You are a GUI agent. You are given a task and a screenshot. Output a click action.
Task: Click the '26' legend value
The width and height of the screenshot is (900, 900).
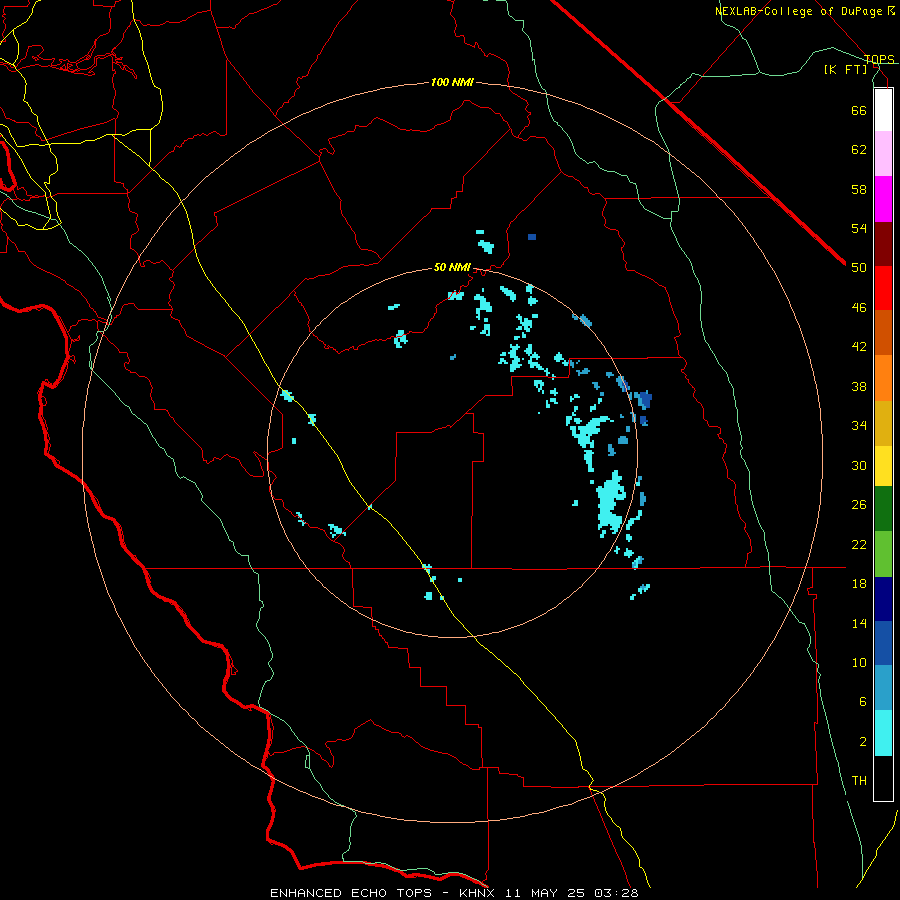859,505
